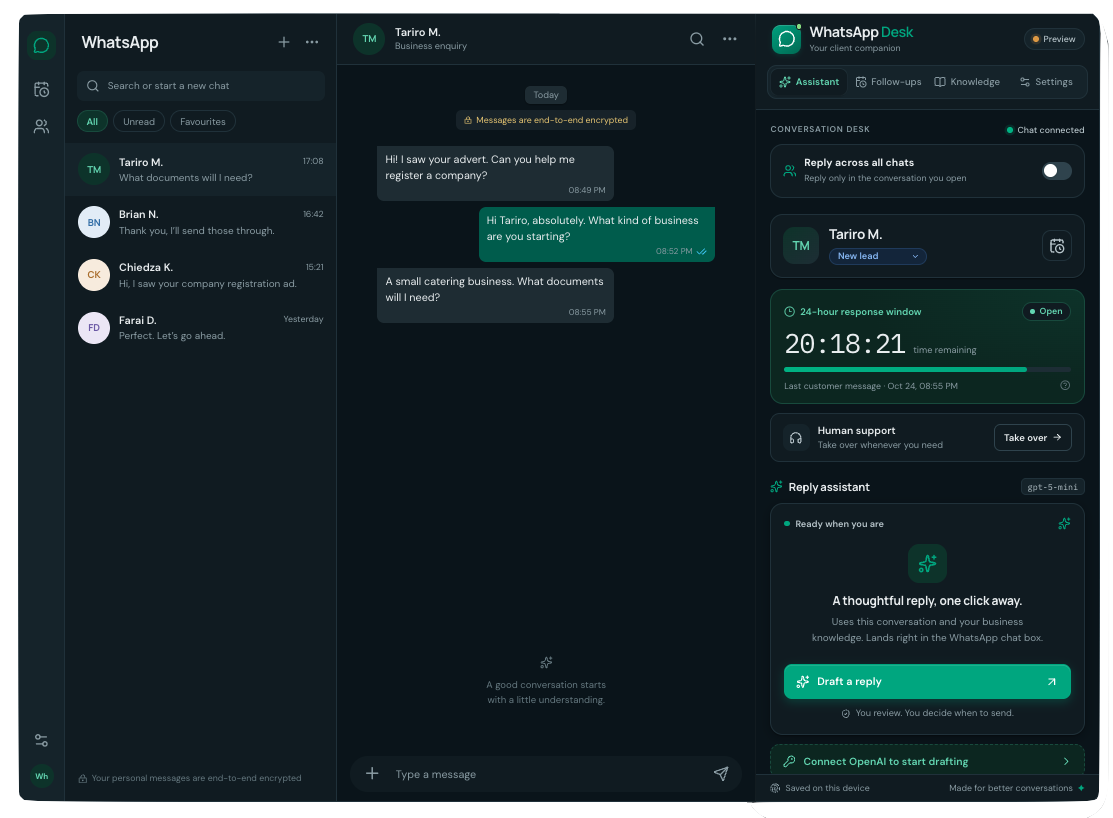Open Chiedza K. chat in the list
The width and height of the screenshot is (1113, 818).
(201, 275)
